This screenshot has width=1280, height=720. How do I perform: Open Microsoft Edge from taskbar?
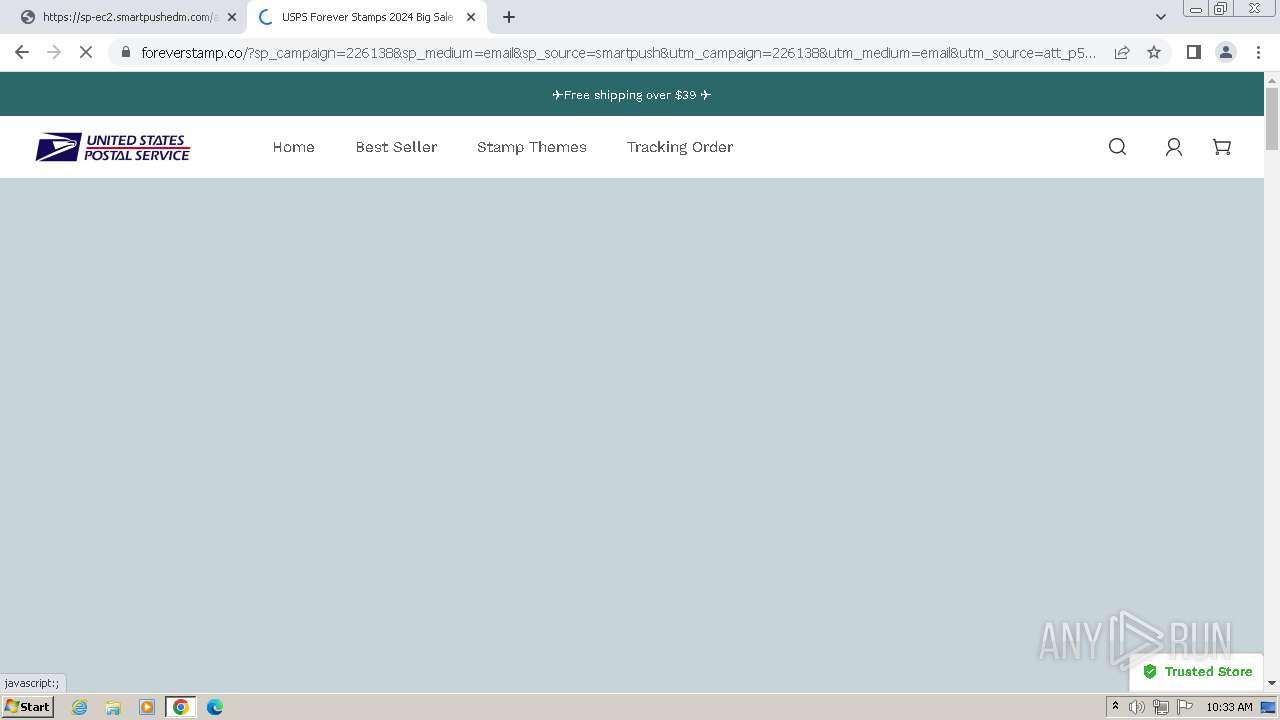coord(215,707)
